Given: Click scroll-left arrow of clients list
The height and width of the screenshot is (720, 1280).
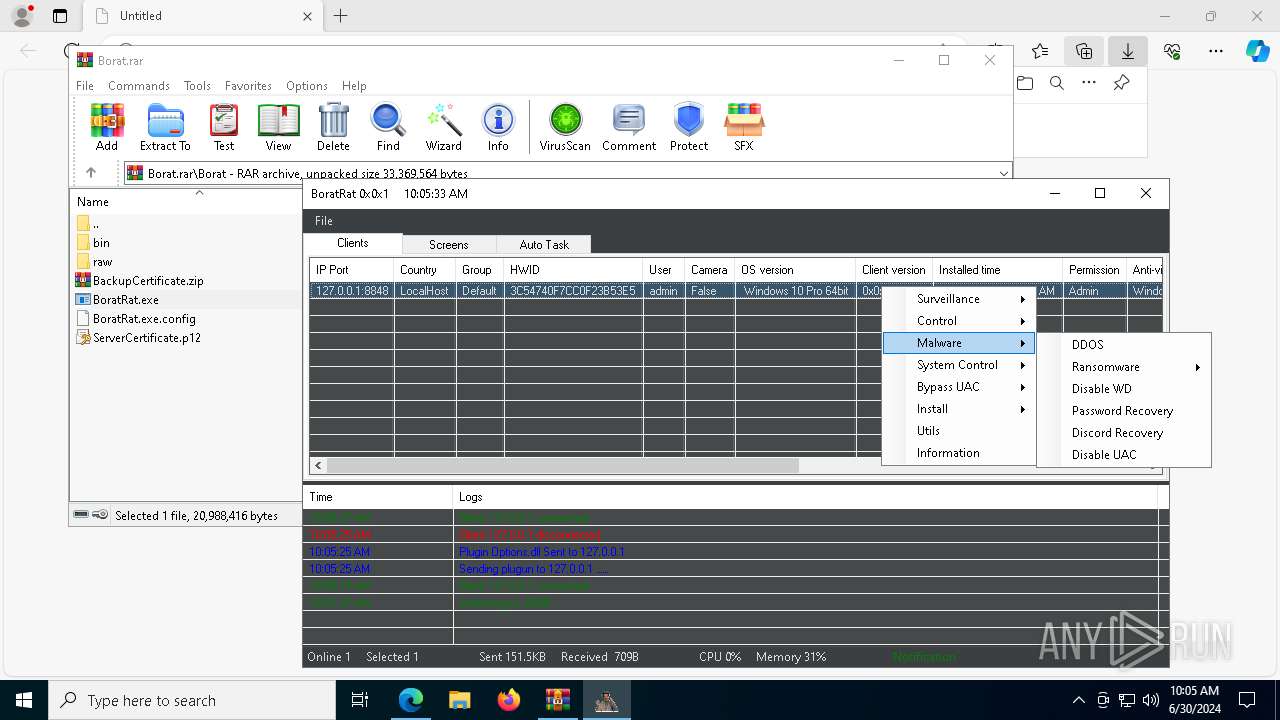Looking at the screenshot, I should (319, 466).
